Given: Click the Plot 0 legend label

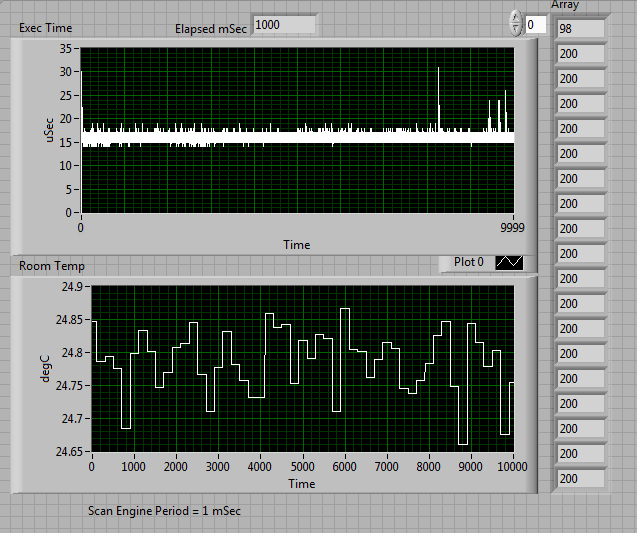Looking at the screenshot, I should pos(469,262).
